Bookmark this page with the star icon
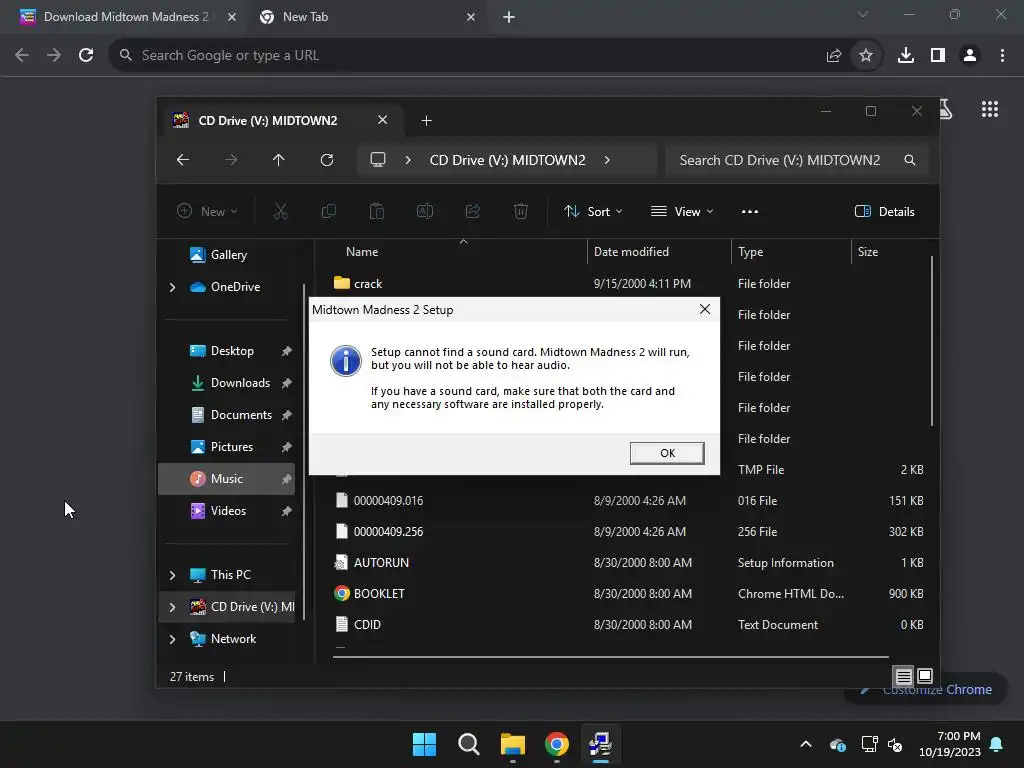The height and width of the screenshot is (768, 1024). tap(866, 56)
